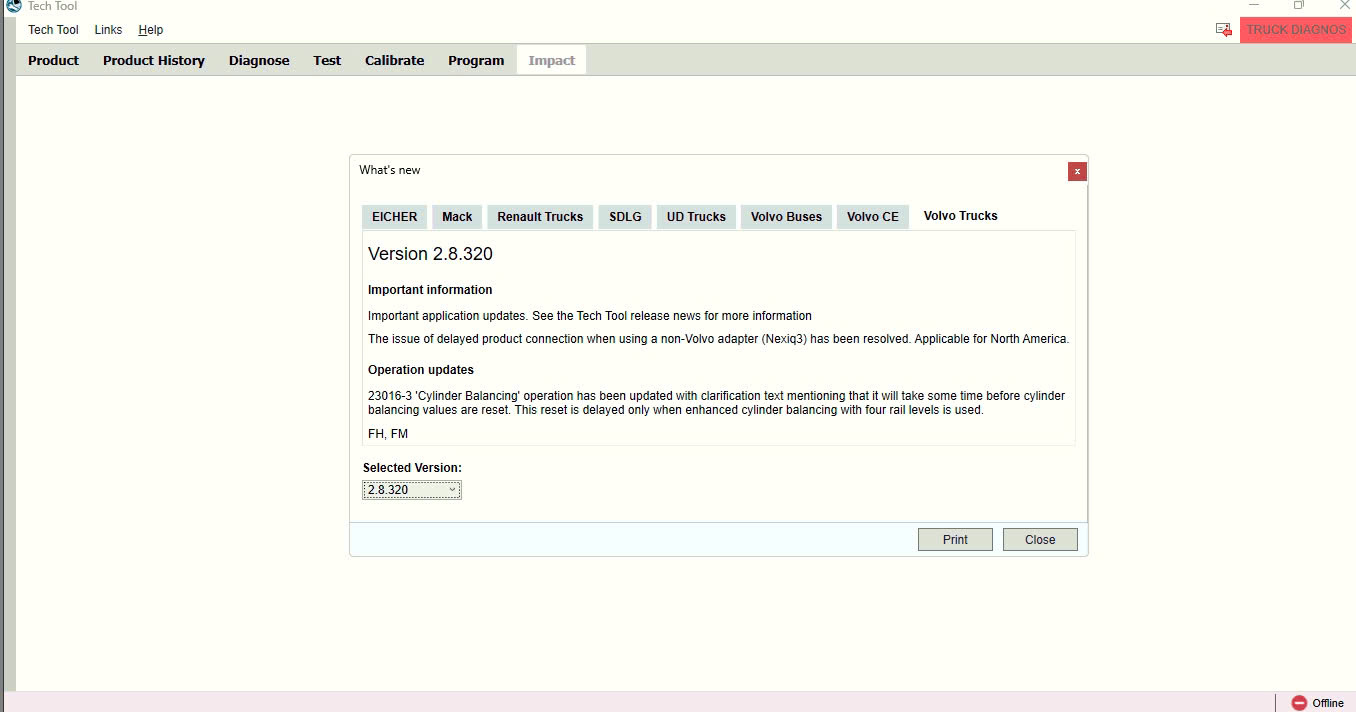Select the Volvo Buses tab
Viewport: 1356px width, 712px height.
(x=786, y=217)
